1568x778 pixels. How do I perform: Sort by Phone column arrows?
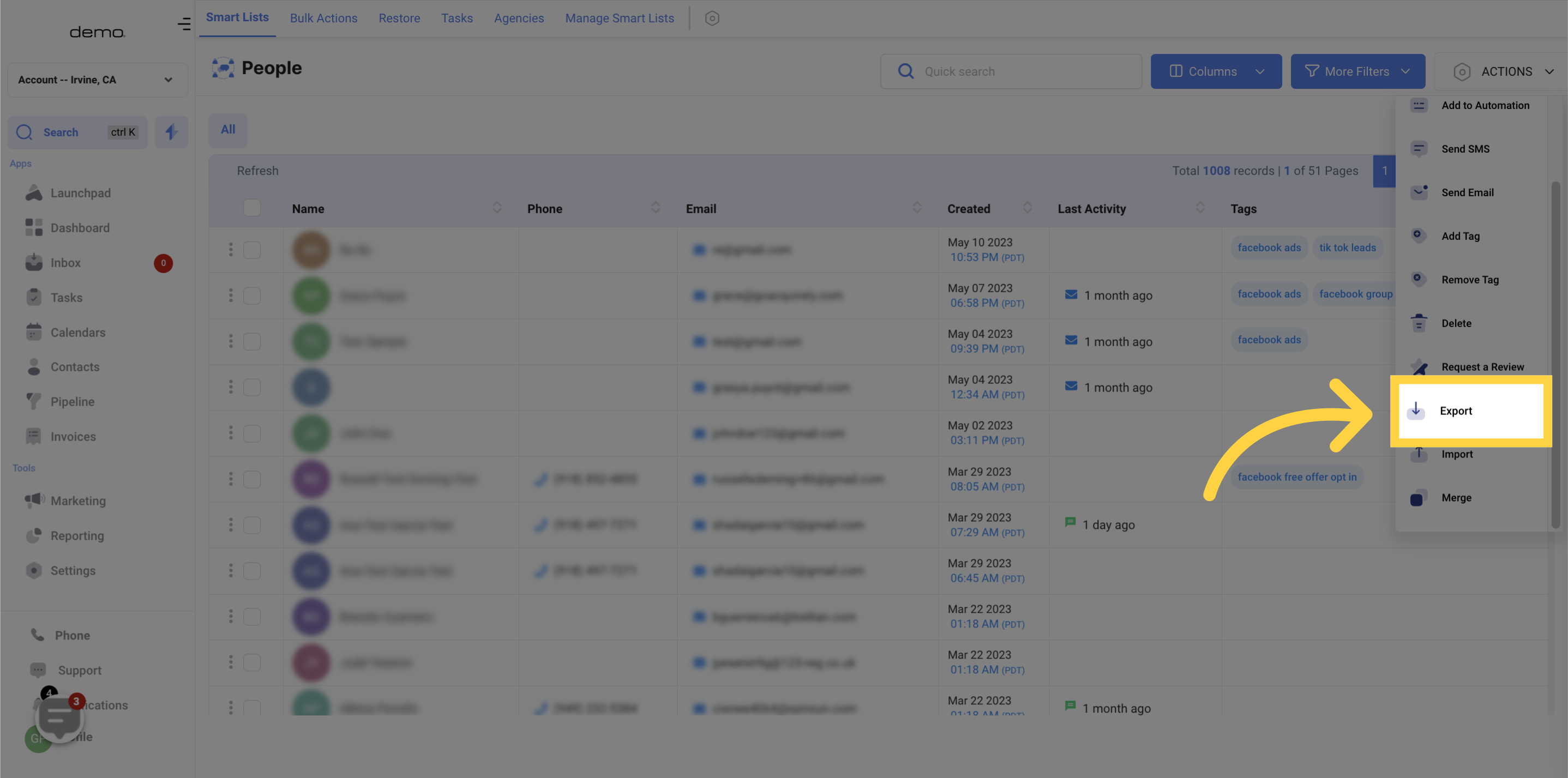(655, 207)
